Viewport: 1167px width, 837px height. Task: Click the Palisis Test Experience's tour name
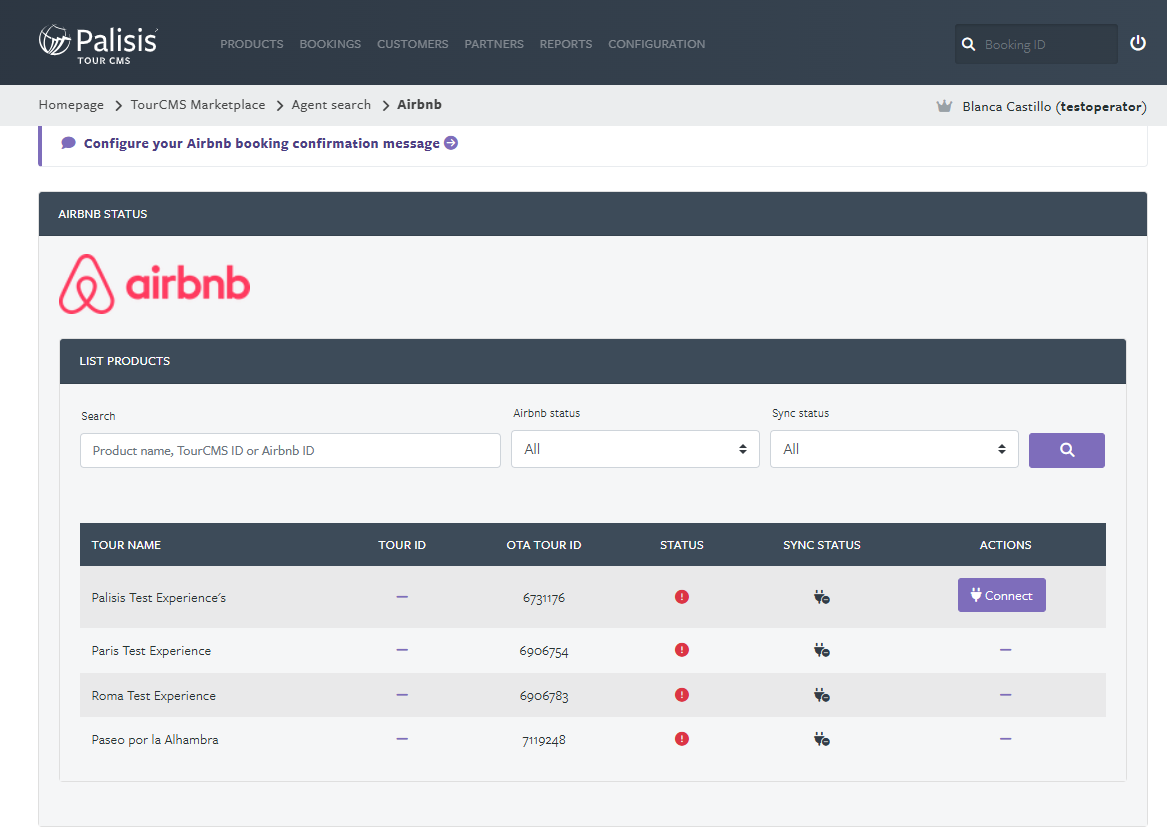159,597
